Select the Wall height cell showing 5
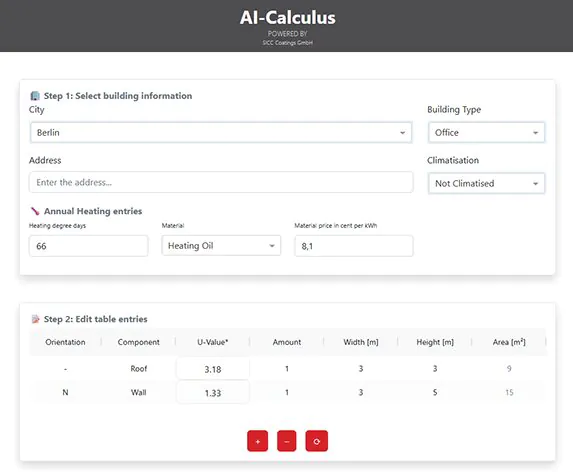Image resolution: width=573 pixels, height=472 pixels. point(435,392)
